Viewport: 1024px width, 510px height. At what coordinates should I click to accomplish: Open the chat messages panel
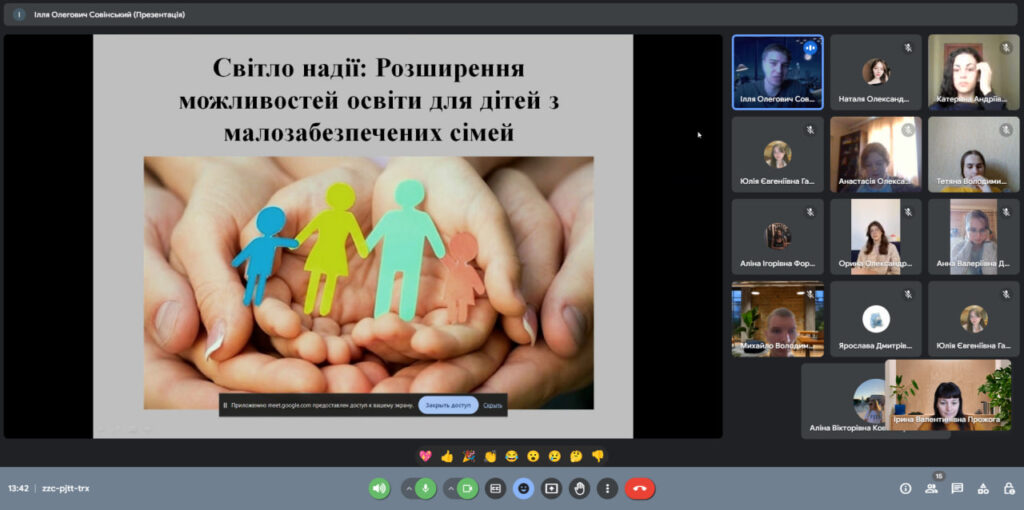coord(957,489)
